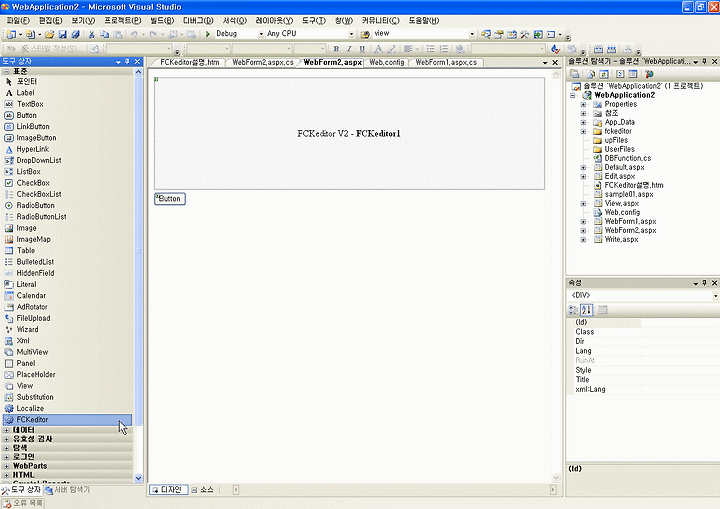This screenshot has height=509, width=720.
Task: Click the Refresh icon in Solution Explorer toolbar
Action: coord(604,74)
